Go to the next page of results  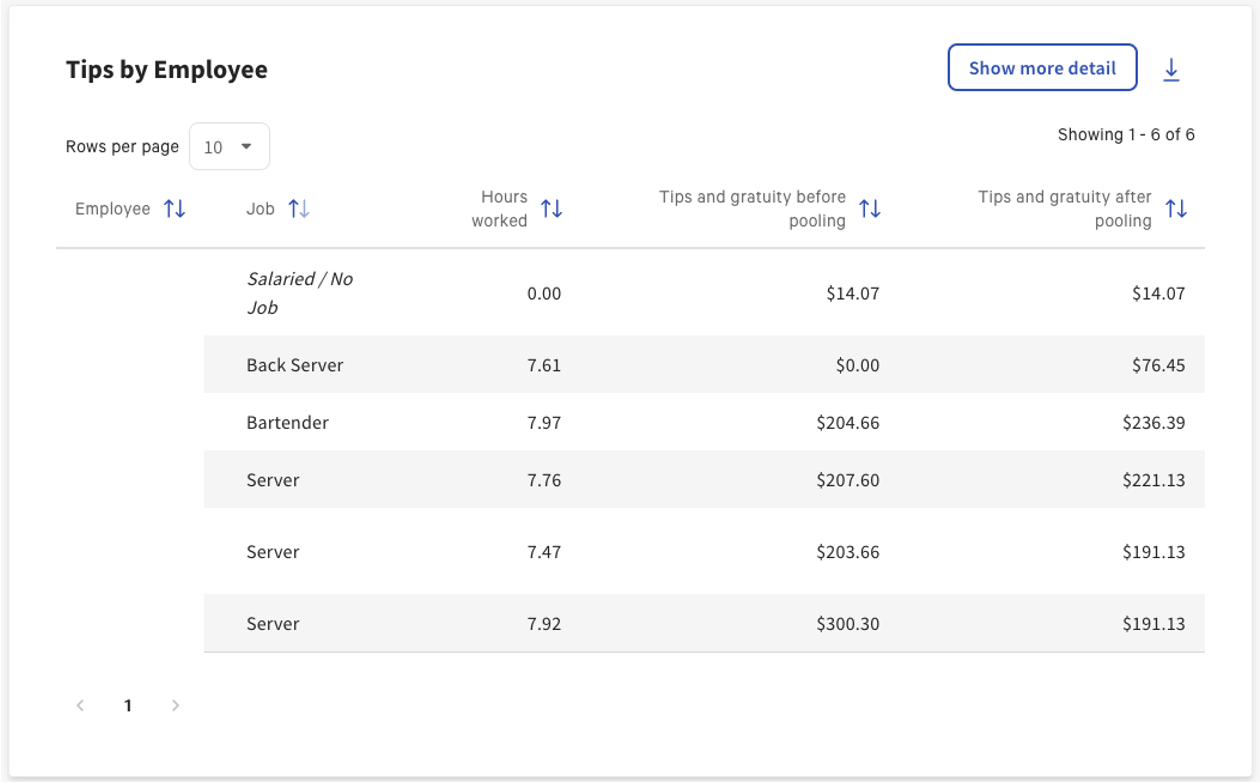coord(176,704)
